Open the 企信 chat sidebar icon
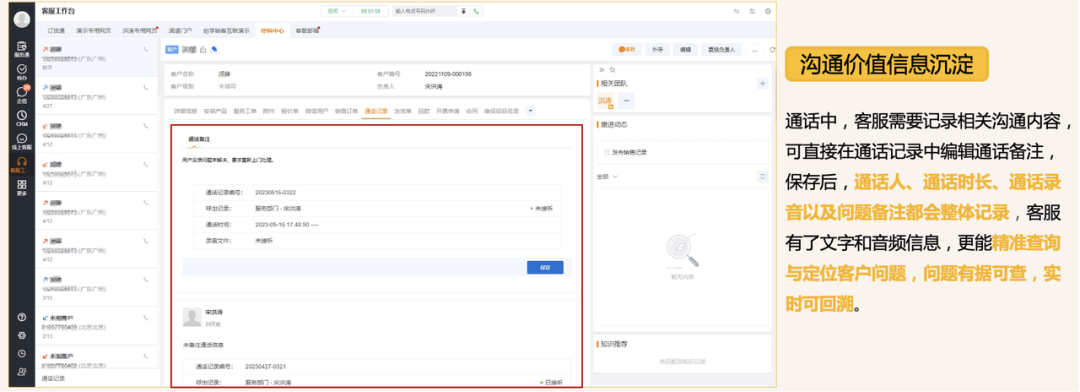 22,94
